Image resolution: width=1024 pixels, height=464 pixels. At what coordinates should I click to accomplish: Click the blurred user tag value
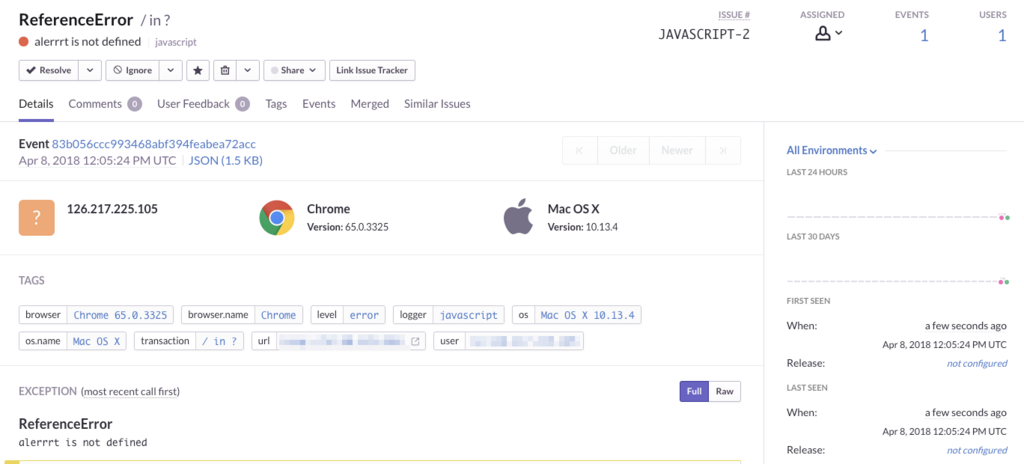[x=524, y=341]
